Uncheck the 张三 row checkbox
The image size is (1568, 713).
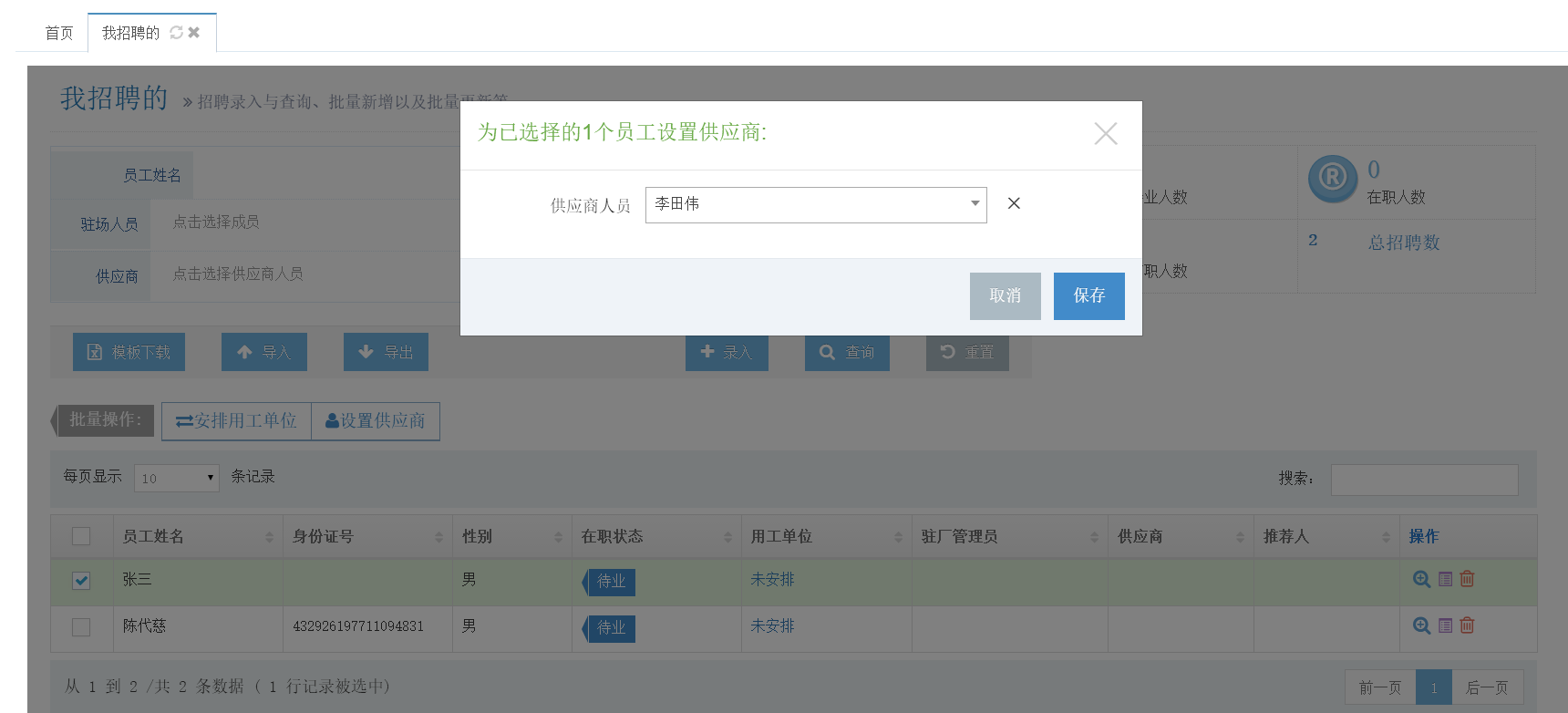coord(81,581)
